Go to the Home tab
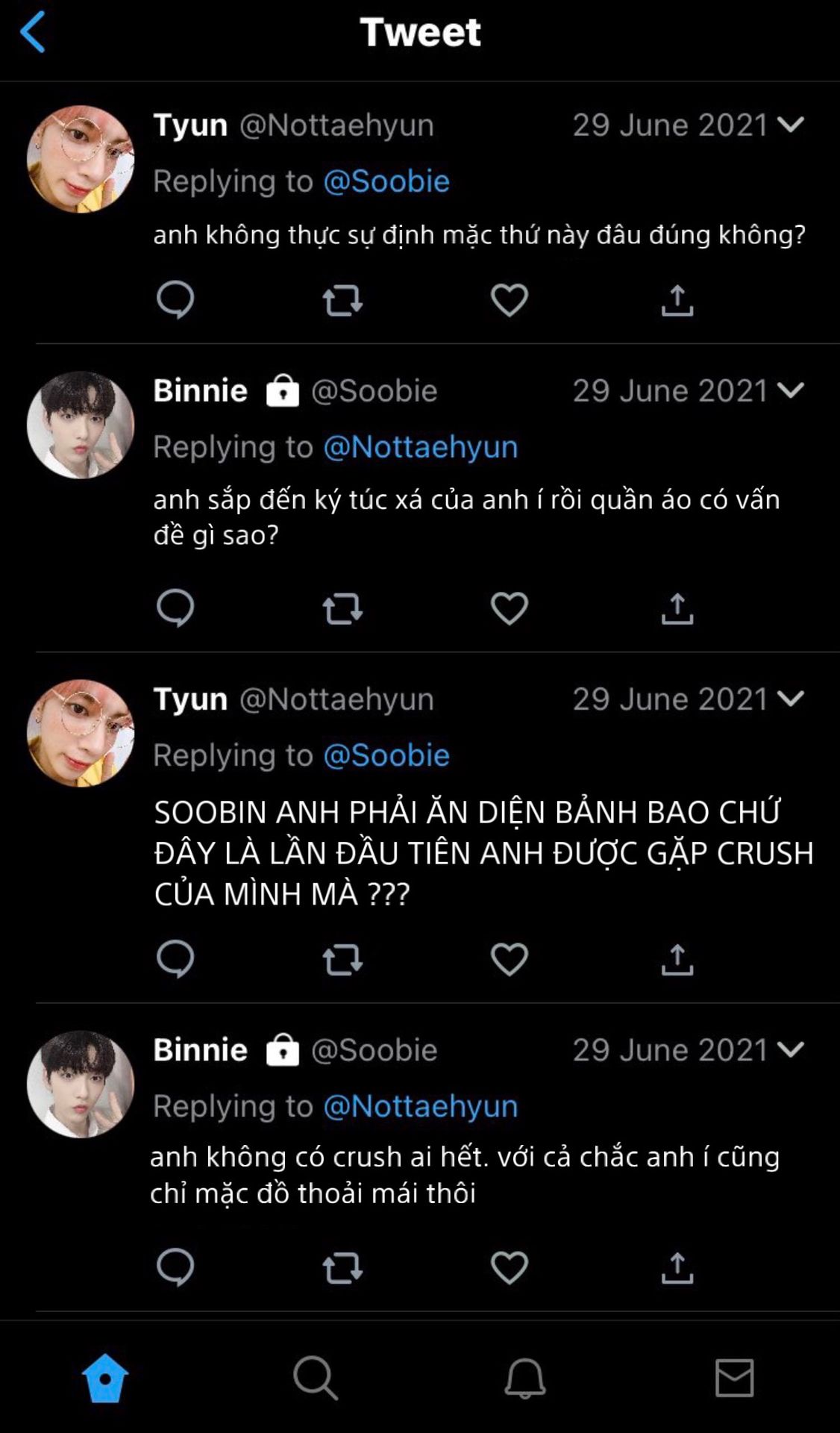Viewport: 840px width, 1433px height. 105,1377
